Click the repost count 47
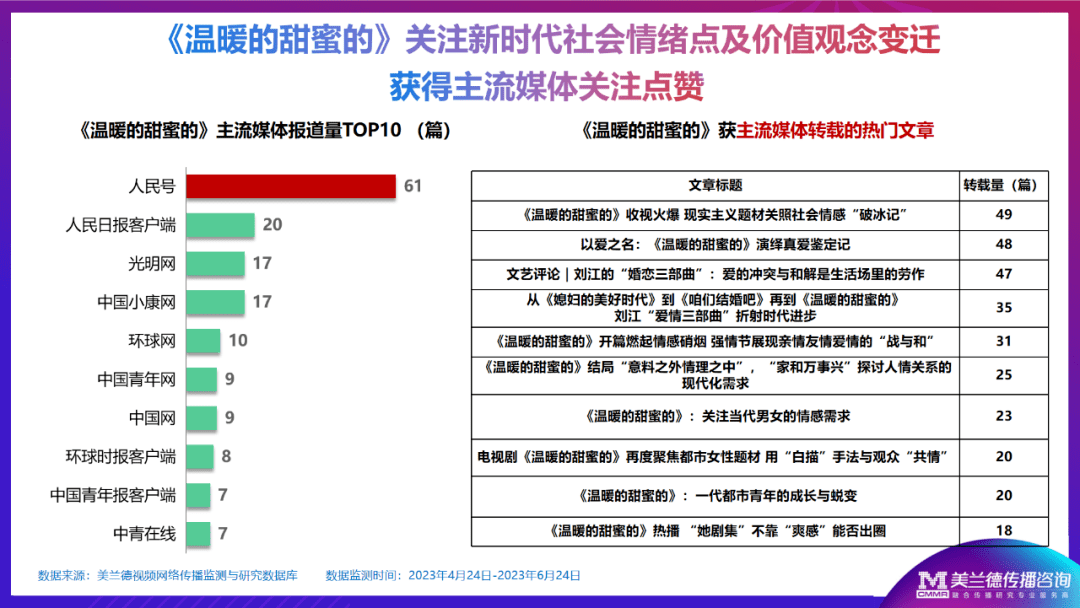 coord(1004,273)
